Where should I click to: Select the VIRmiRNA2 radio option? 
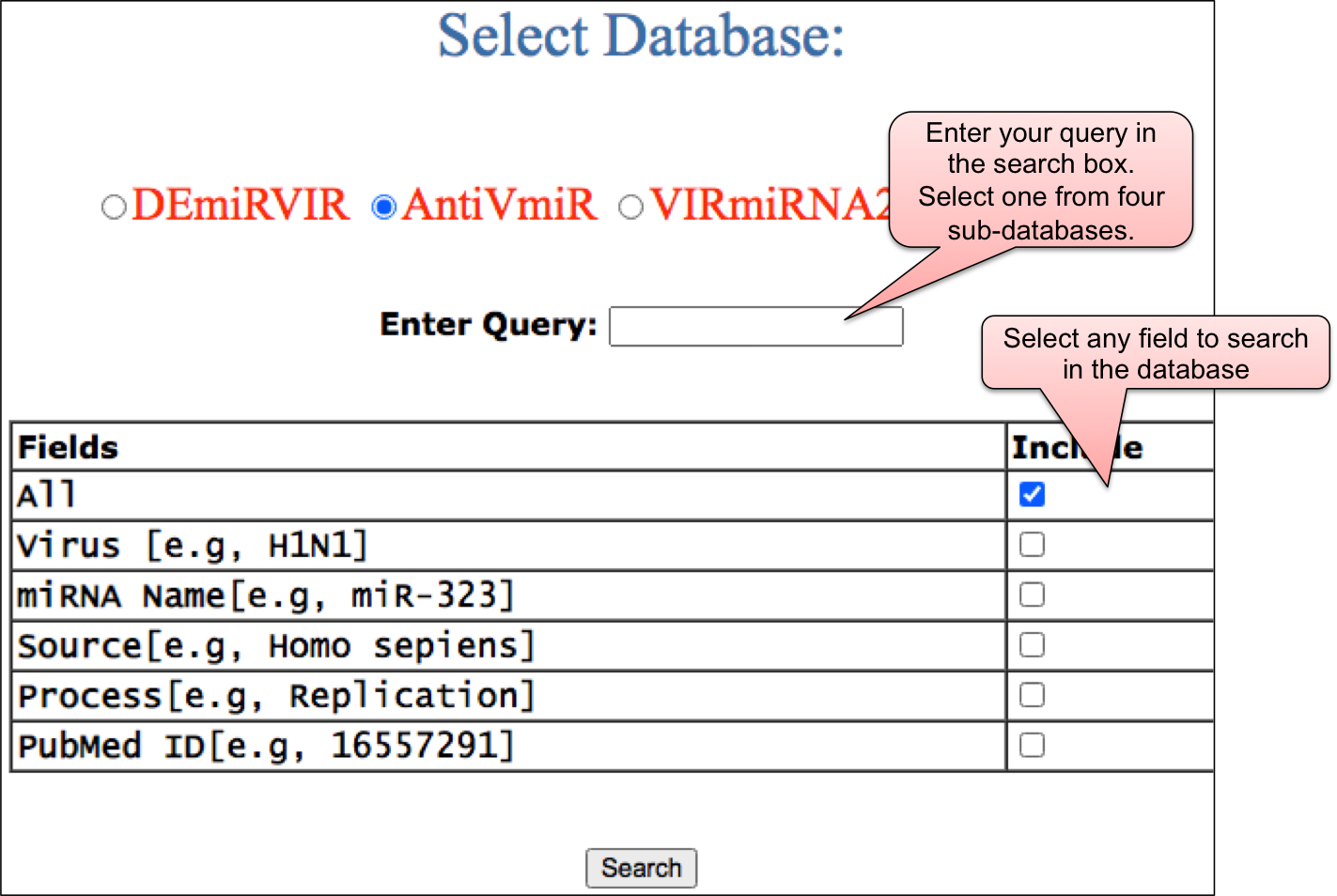point(631,207)
